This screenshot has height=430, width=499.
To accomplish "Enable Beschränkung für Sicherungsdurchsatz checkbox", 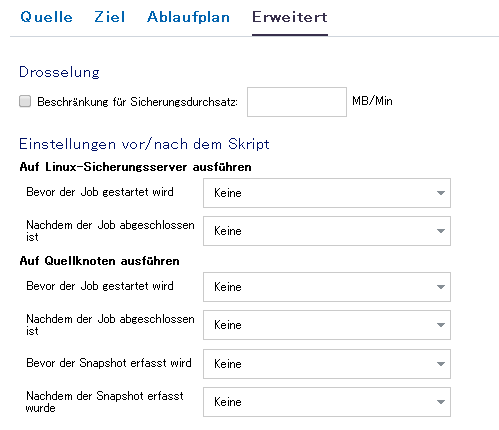I will [x=25, y=101].
